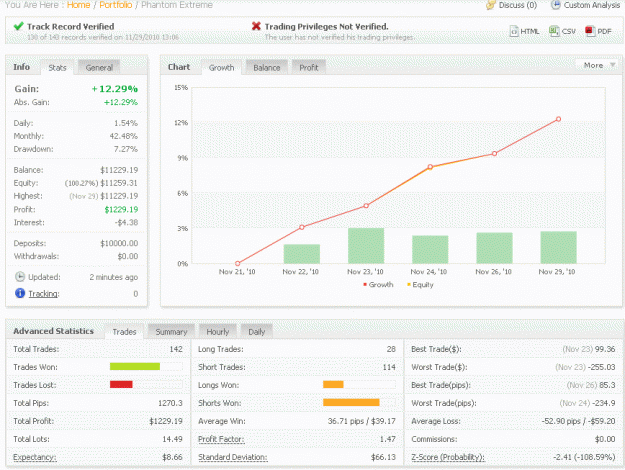
Task: Click the 99.36 Best Trade value
Action: click(605, 349)
